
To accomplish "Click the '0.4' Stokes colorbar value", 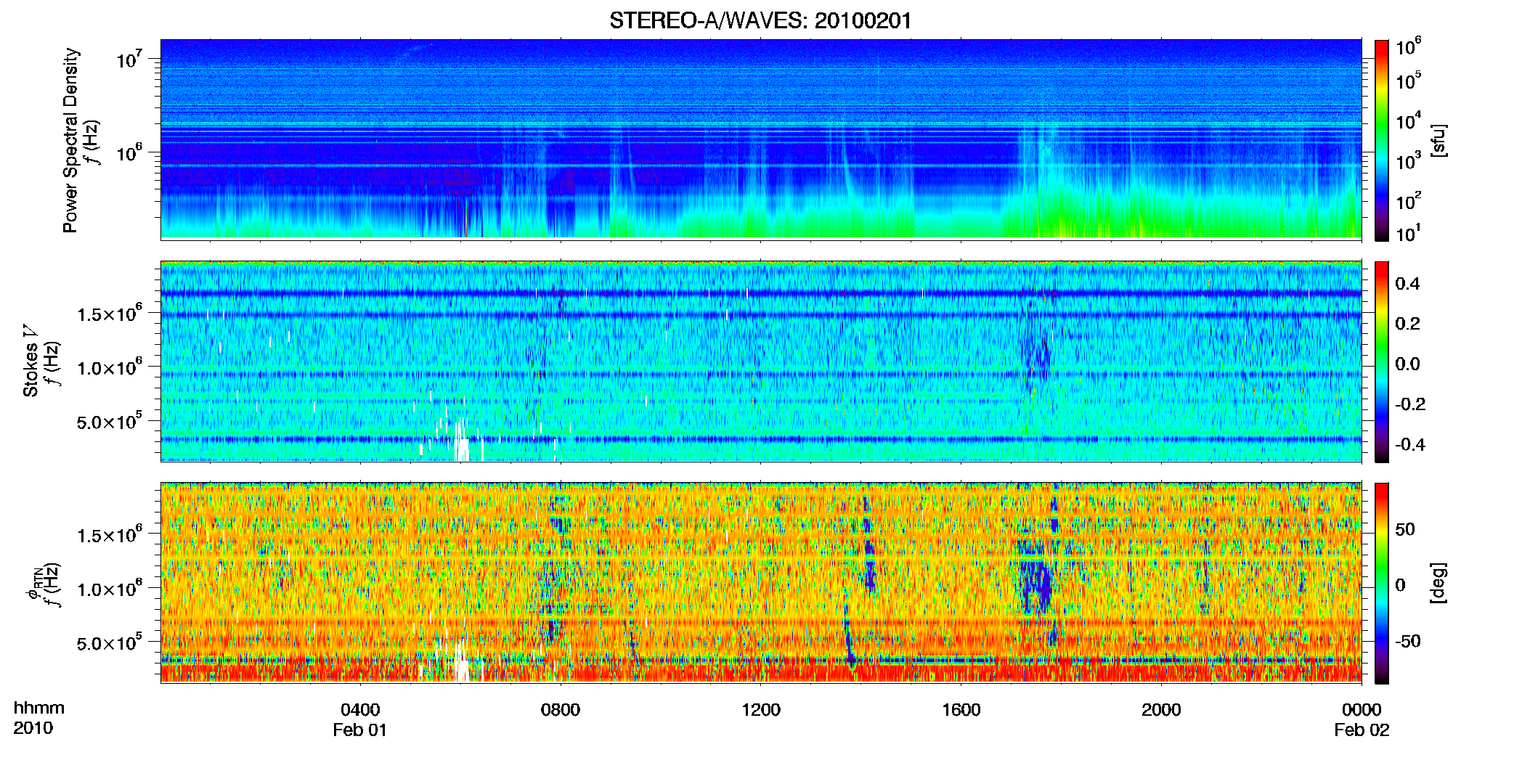I will coord(1407,283).
